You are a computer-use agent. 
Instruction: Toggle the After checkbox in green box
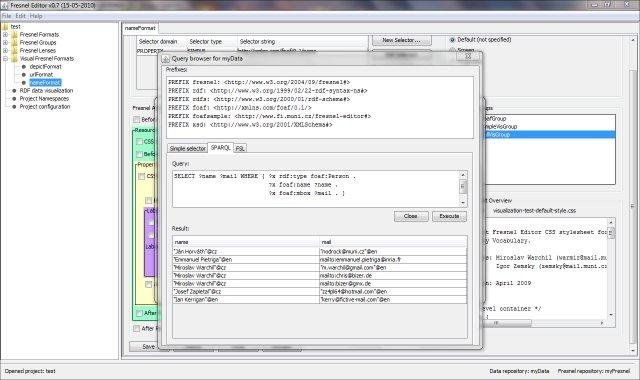[x=139, y=313]
